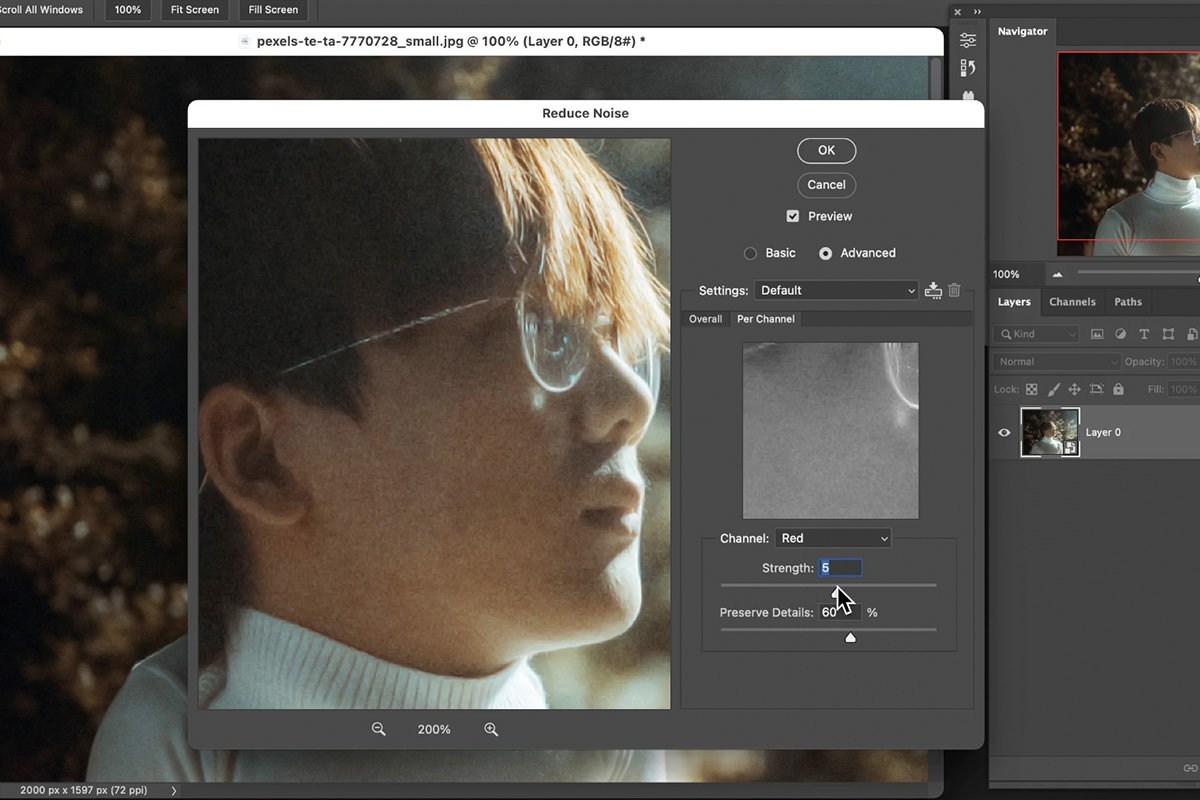The image size is (1200, 800).
Task: Open the layer filter Kind dropdown
Action: click(x=1037, y=334)
